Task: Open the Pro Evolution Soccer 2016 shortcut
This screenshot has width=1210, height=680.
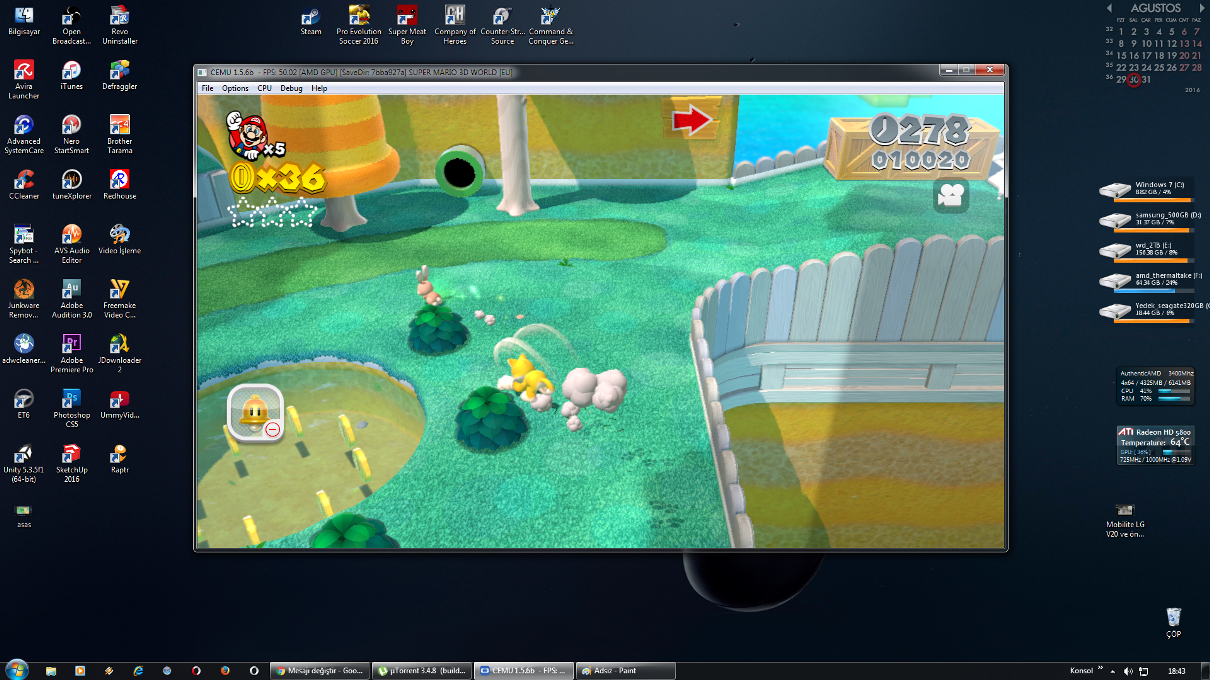Action: click(359, 25)
